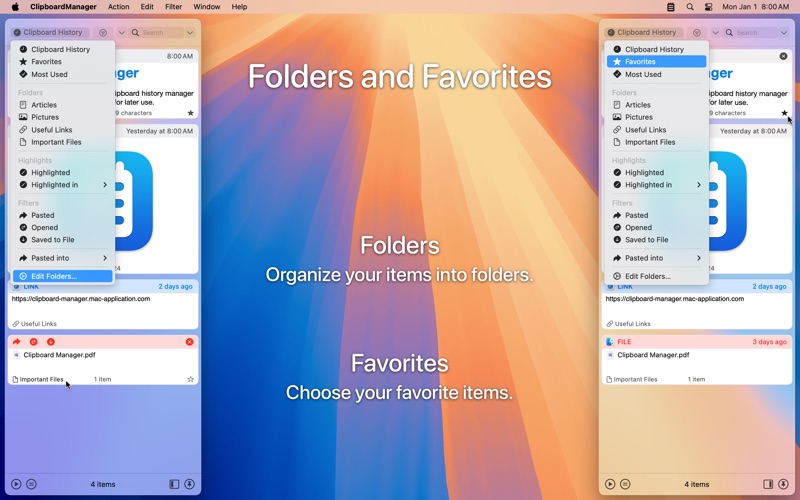Viewport: 800px width, 500px height.
Task: Click the magnifier icon in left search field
Action: 135,33
